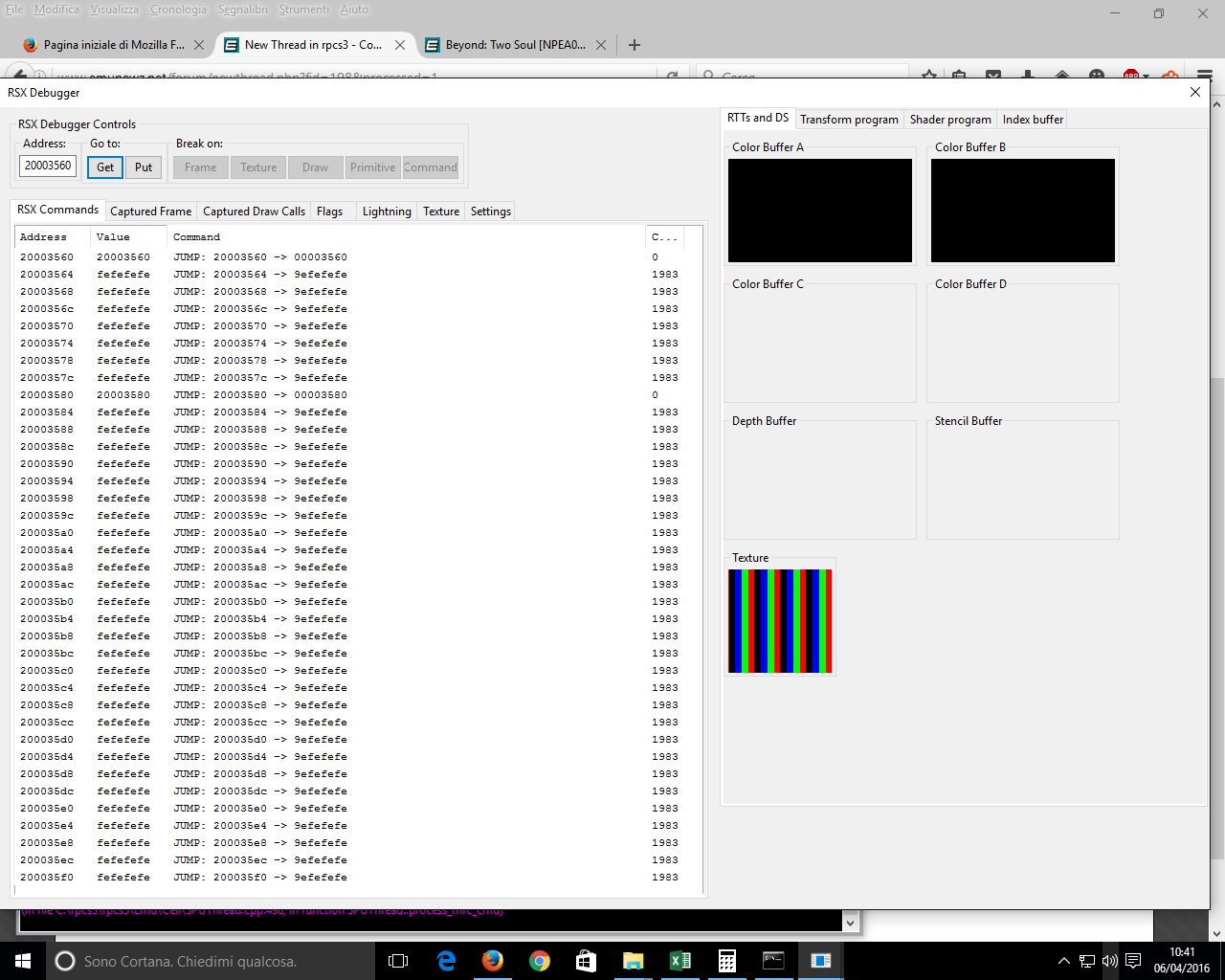Click the Firefox taskbar icon
The width and height of the screenshot is (1225, 980).
493,961
